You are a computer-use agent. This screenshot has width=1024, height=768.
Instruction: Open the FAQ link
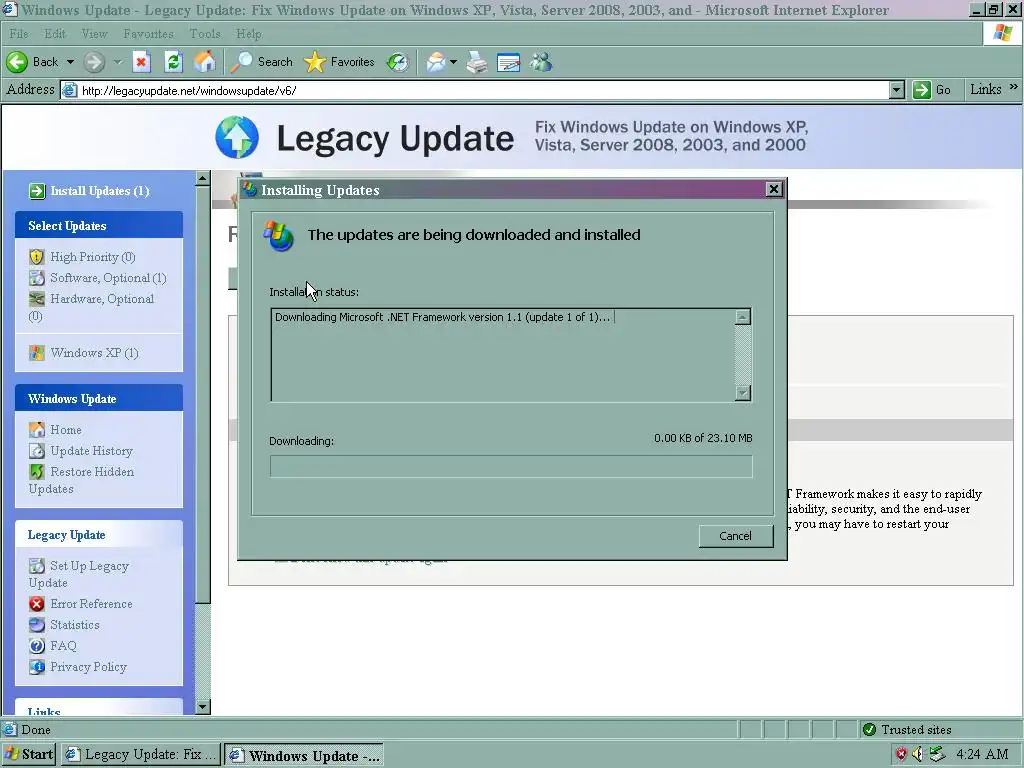point(63,646)
